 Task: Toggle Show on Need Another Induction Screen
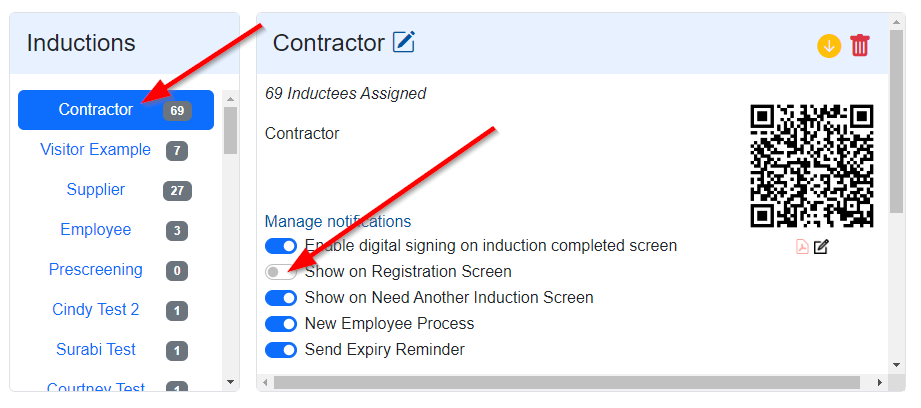281,298
